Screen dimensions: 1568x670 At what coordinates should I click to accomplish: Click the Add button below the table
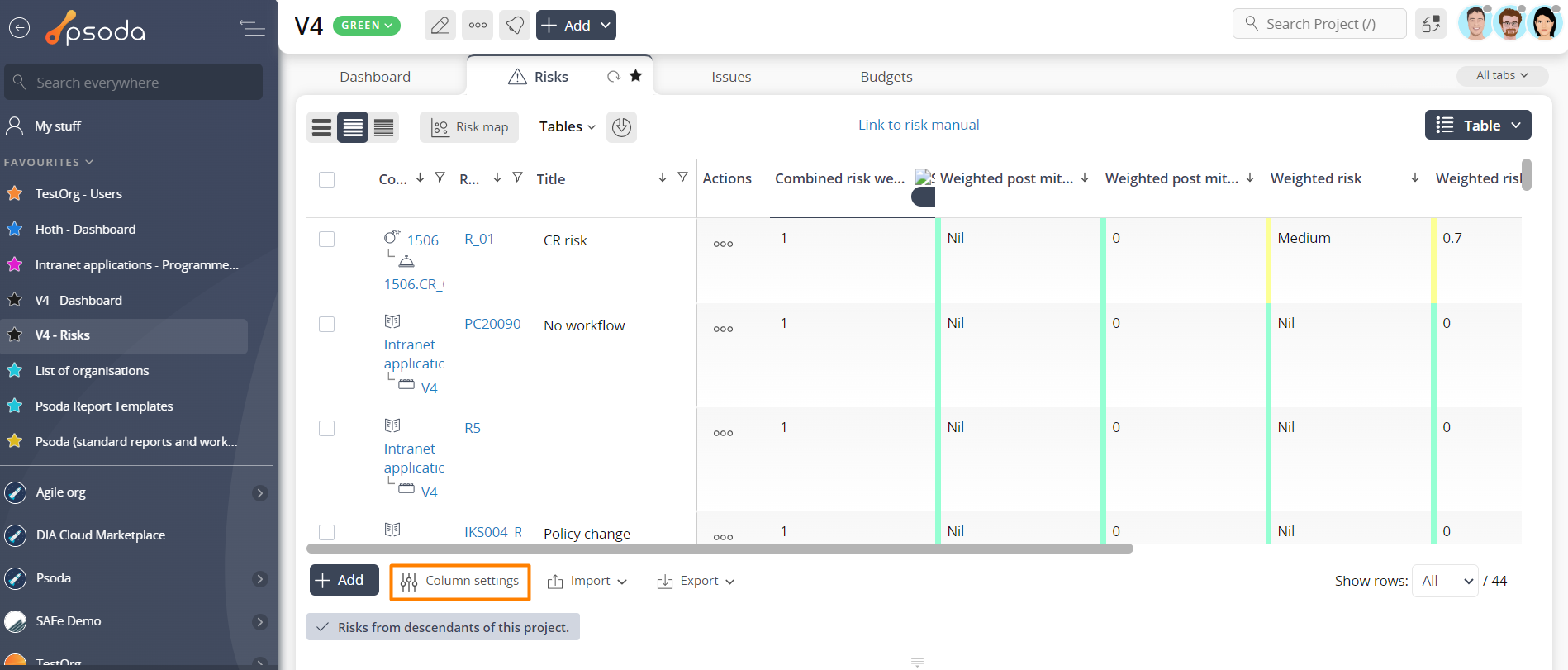(344, 580)
